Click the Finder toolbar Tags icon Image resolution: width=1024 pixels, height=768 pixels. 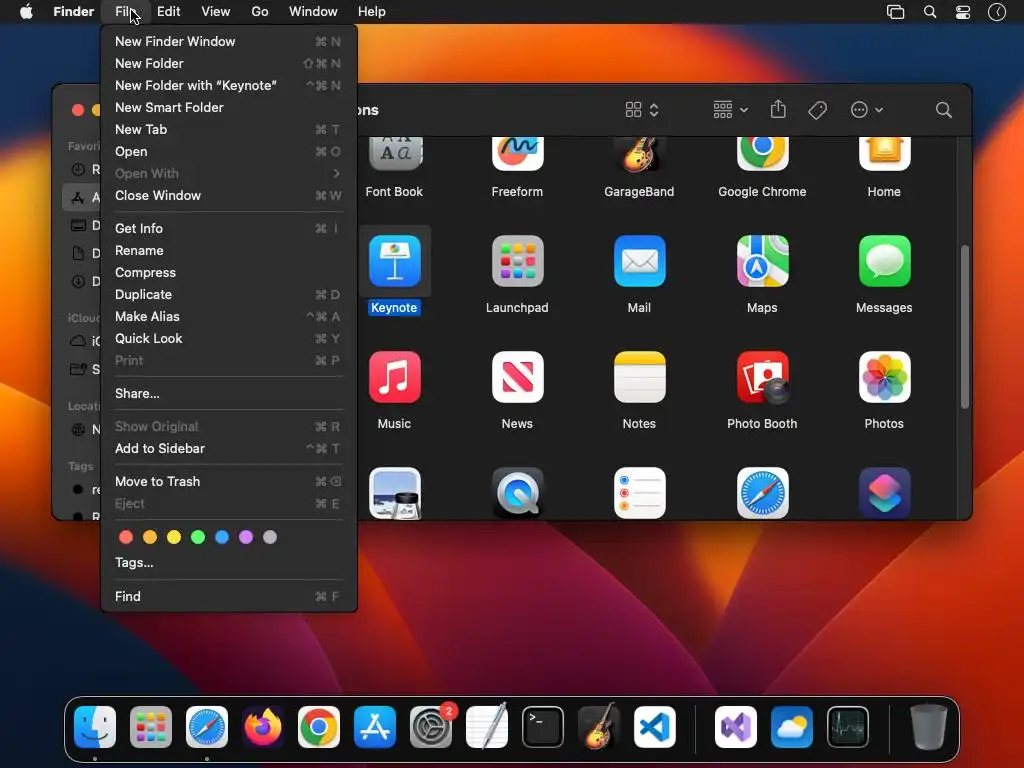click(x=817, y=110)
